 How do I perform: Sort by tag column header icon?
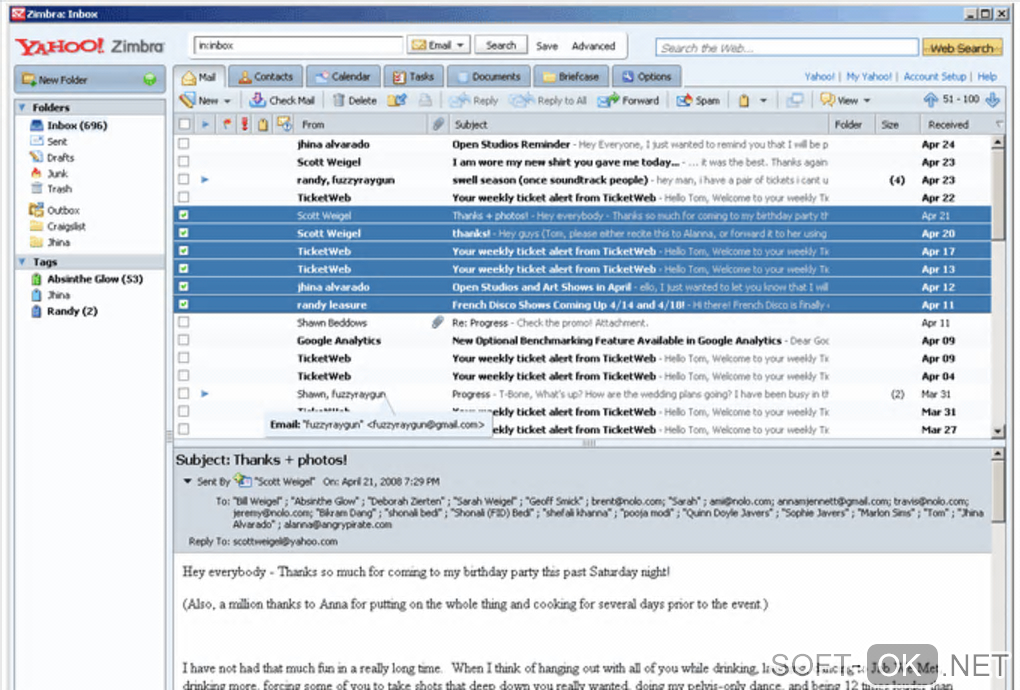263,124
